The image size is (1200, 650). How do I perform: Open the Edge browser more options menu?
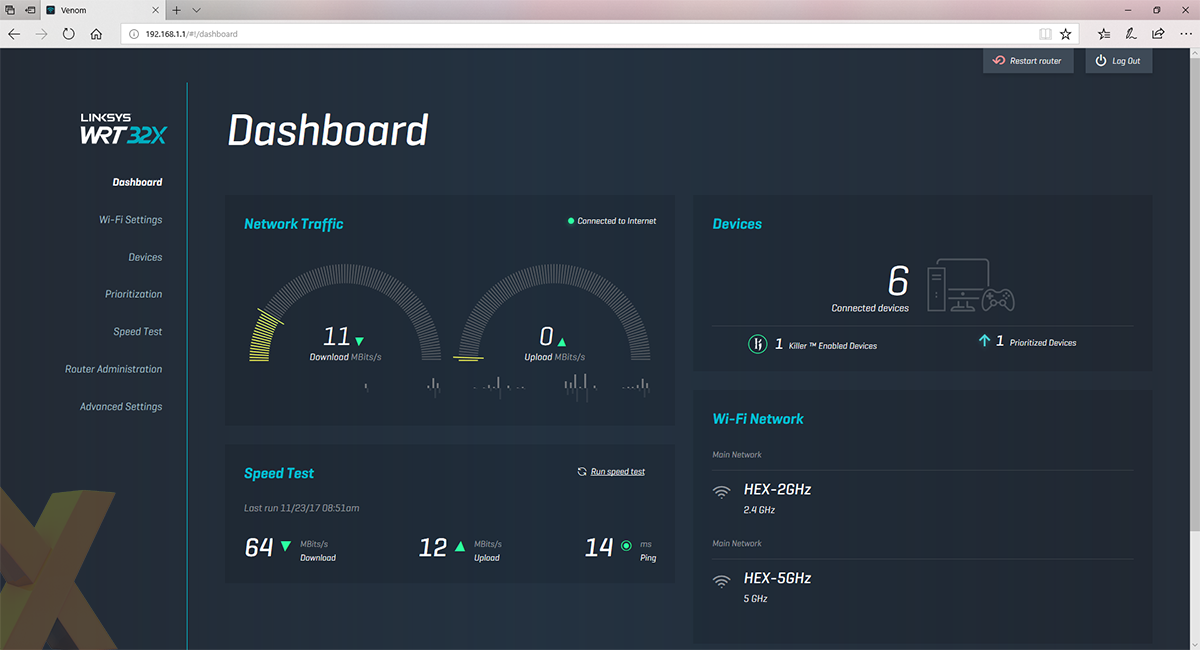[1186, 33]
